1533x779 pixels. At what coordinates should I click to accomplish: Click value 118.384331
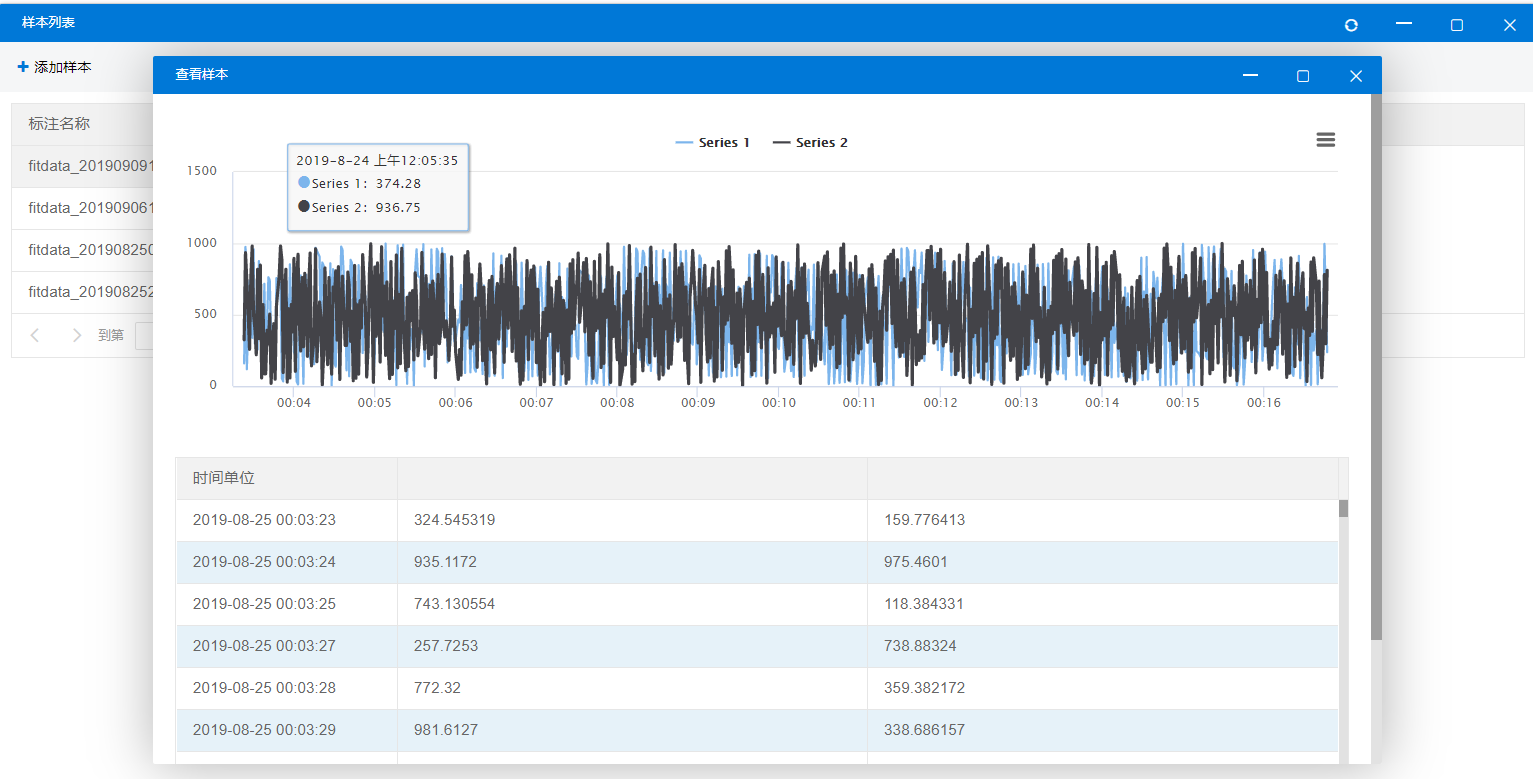925,604
